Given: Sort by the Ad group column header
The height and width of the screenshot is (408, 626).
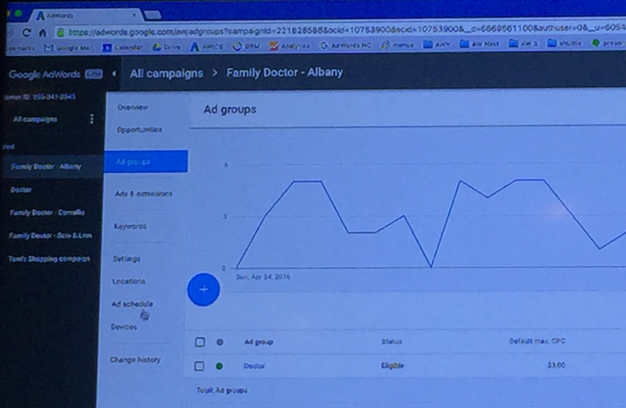Looking at the screenshot, I should pyautogui.click(x=259, y=342).
